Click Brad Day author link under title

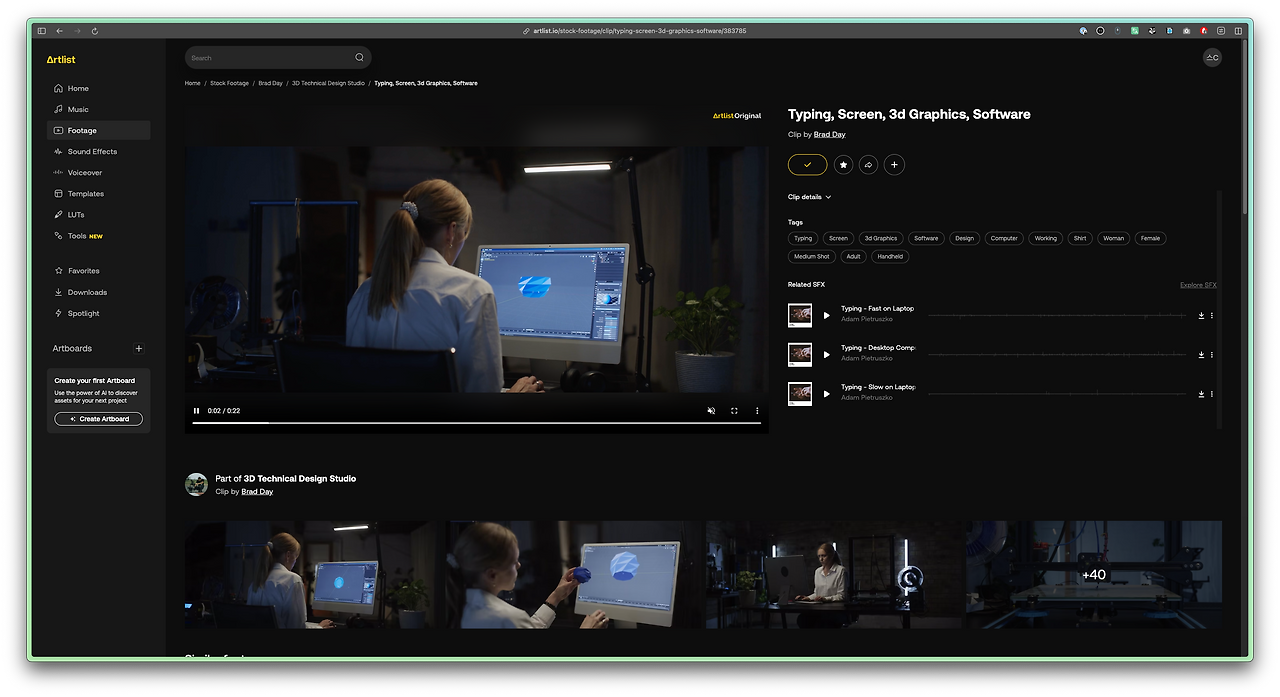[x=830, y=134]
